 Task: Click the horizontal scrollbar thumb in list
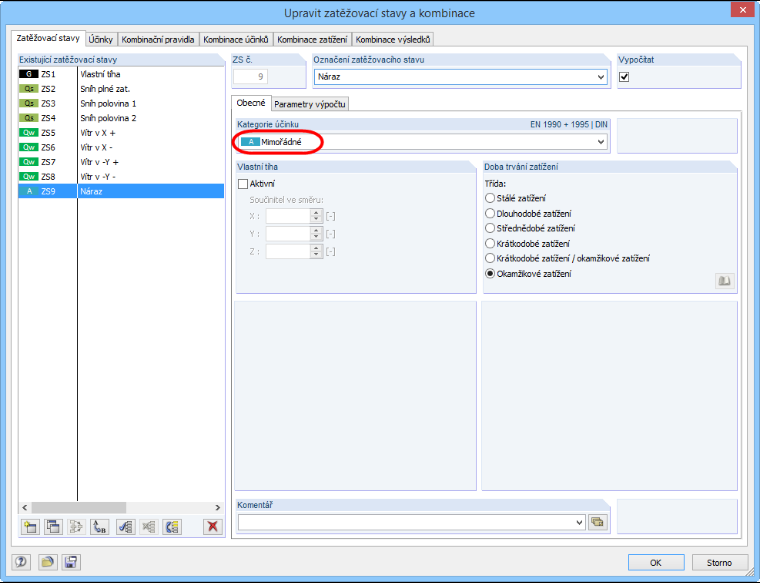tap(79, 507)
